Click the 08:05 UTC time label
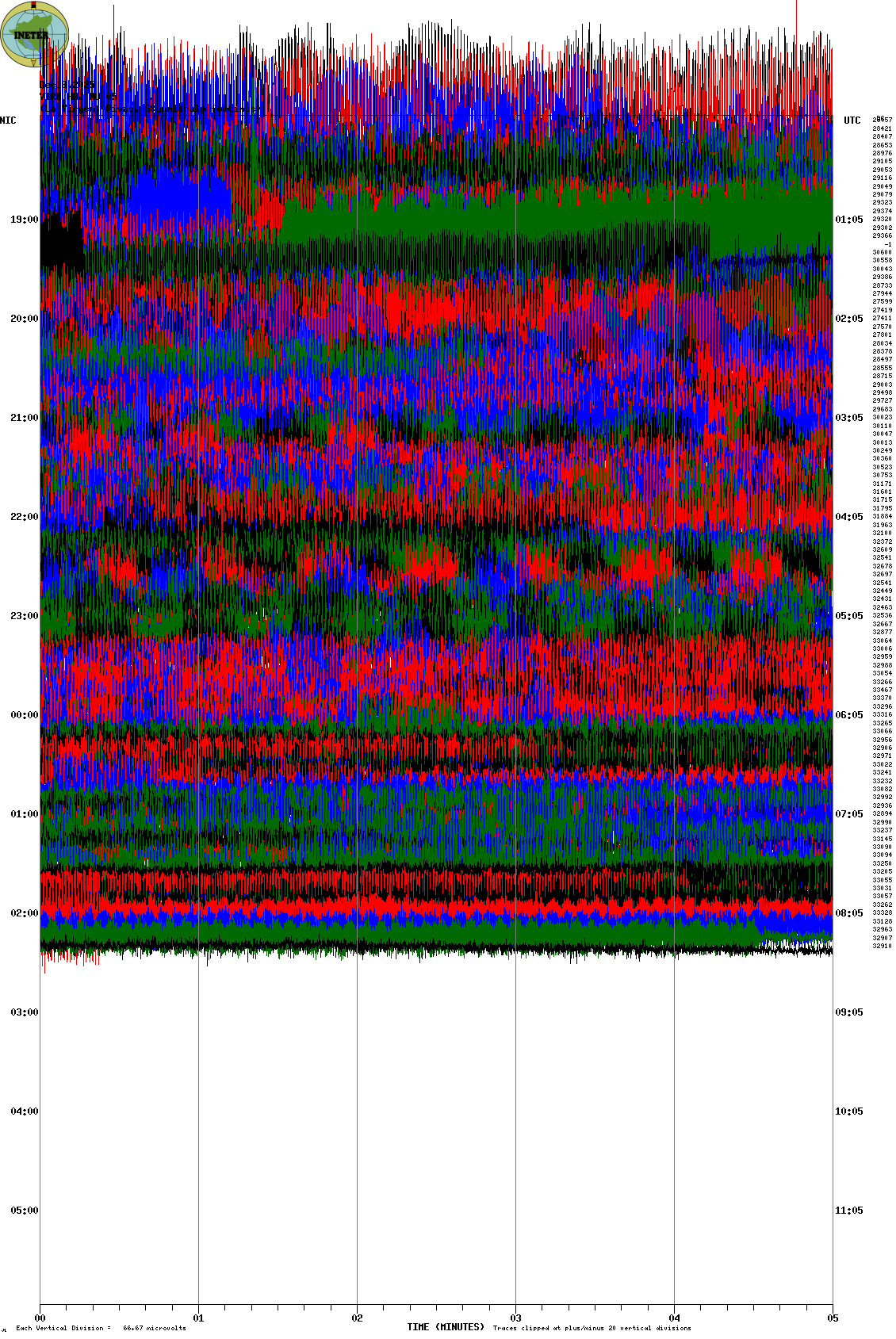 tap(848, 913)
